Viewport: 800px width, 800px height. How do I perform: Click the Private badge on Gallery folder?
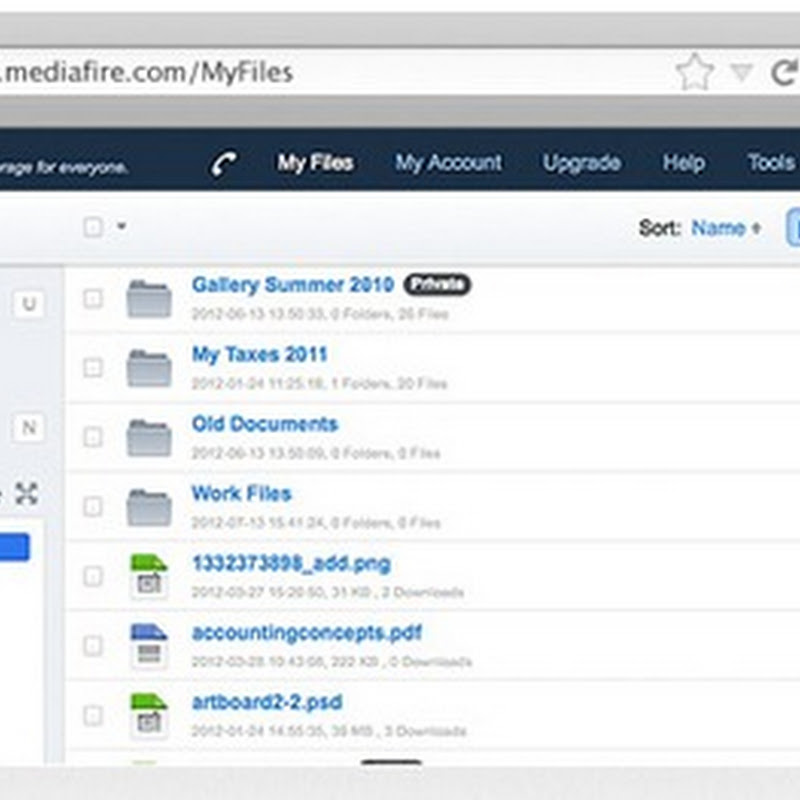tap(437, 285)
